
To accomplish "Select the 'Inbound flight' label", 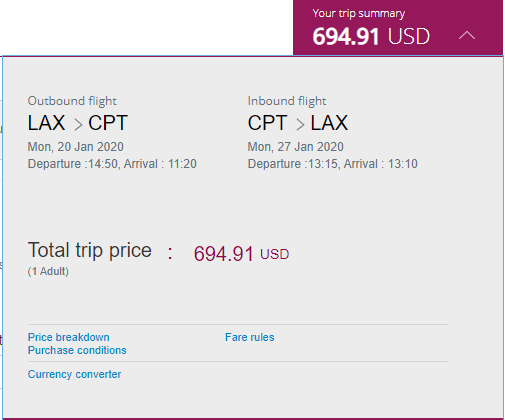I will click(x=287, y=101).
